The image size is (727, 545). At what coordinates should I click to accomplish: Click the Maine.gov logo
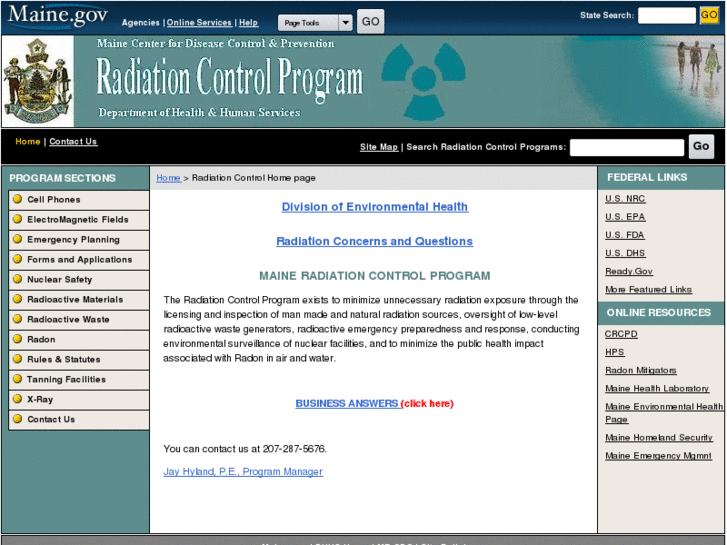click(x=57, y=16)
